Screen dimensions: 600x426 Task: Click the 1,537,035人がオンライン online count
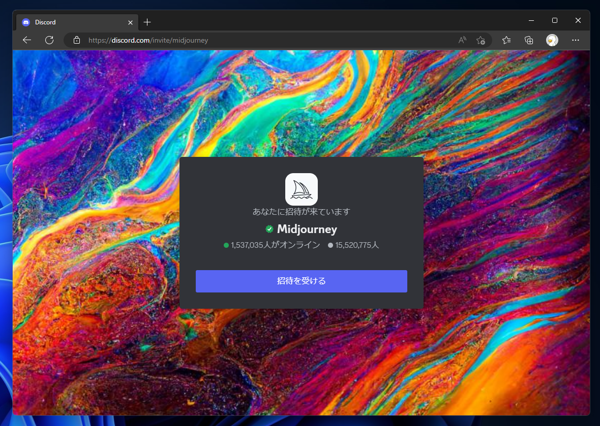[272, 245]
